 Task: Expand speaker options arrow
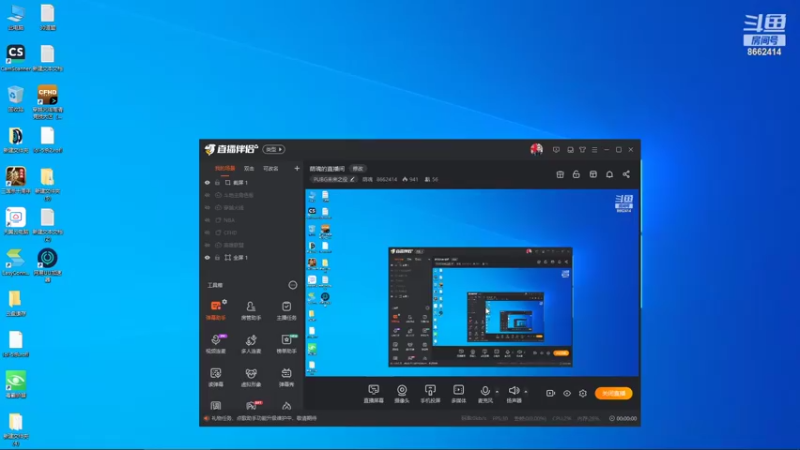click(x=526, y=392)
